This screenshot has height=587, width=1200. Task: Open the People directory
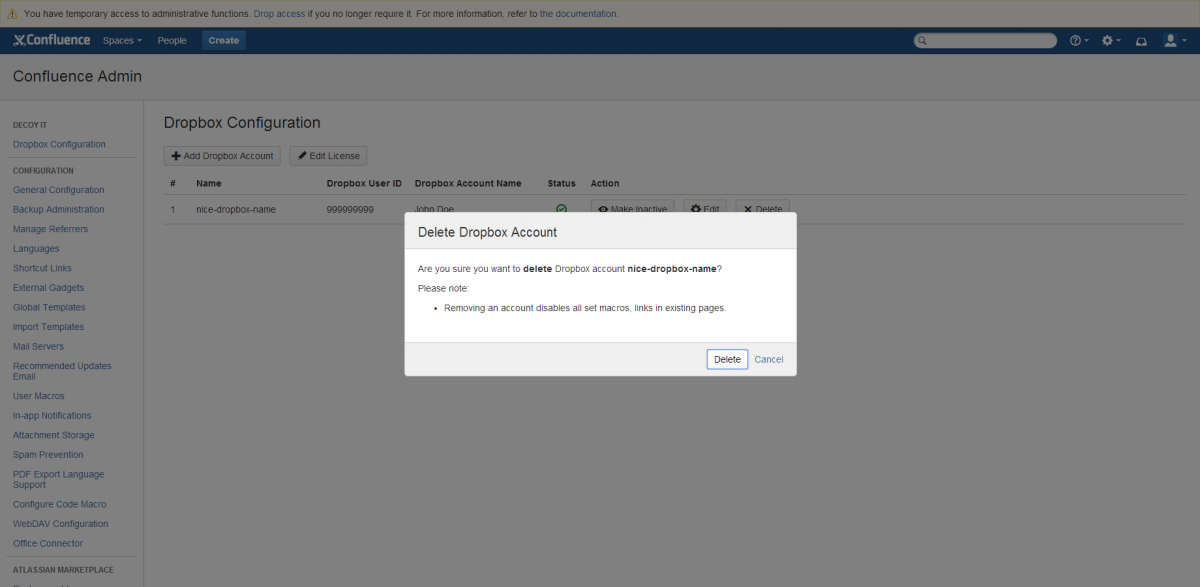(172, 41)
